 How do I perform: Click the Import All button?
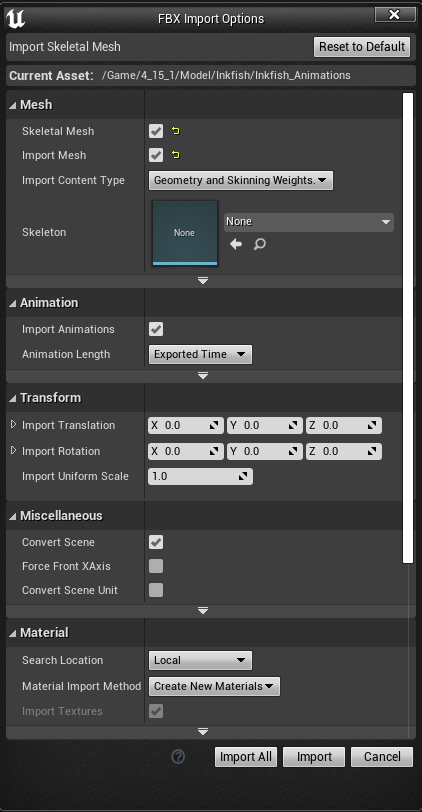click(x=246, y=757)
